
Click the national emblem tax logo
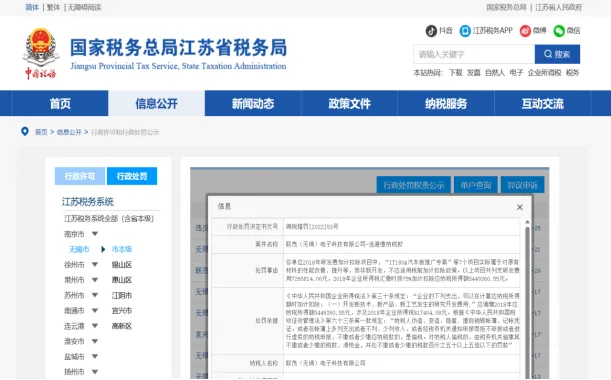click(x=41, y=52)
